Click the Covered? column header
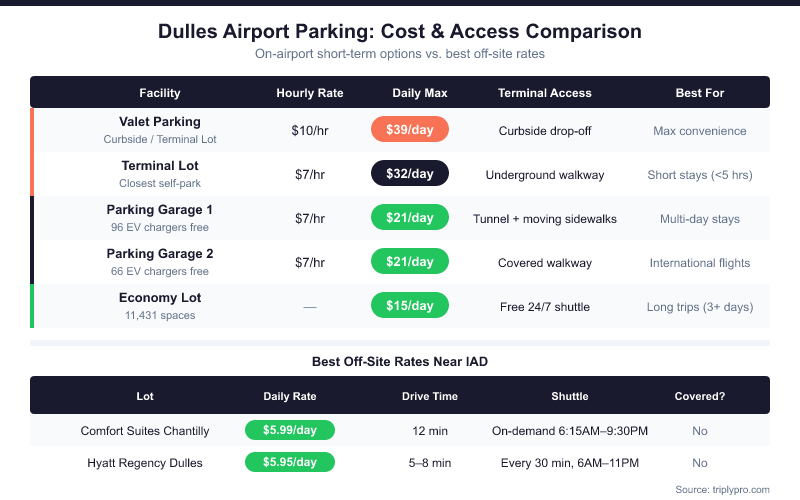The height and width of the screenshot is (500, 800). point(700,396)
